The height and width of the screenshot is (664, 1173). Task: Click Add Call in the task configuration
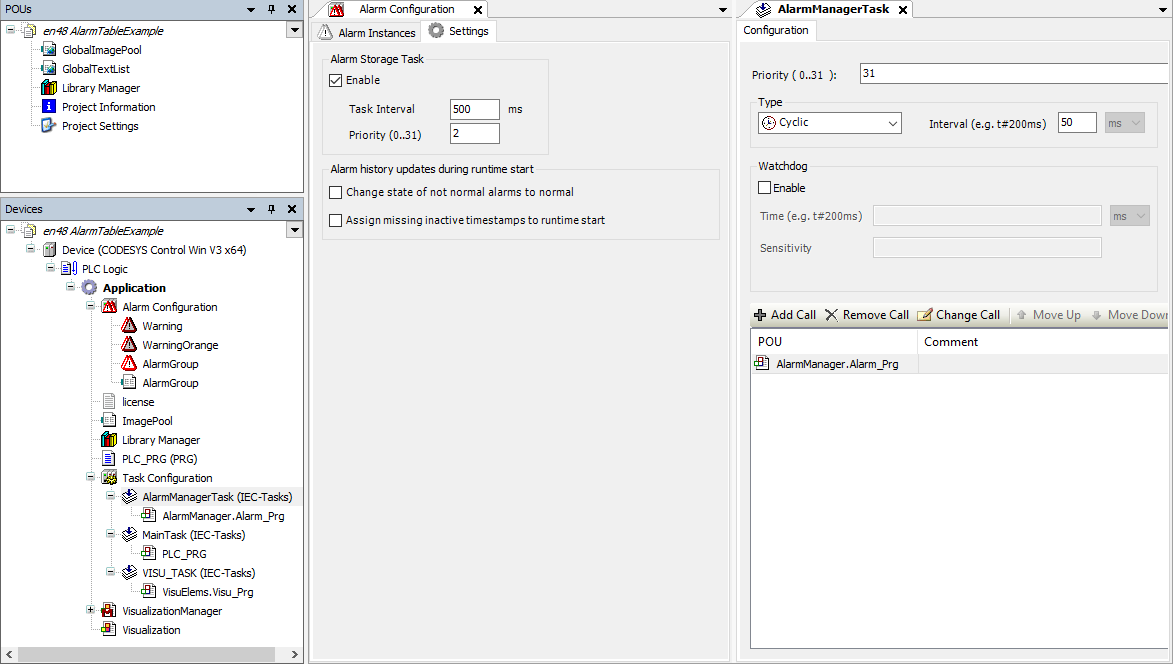tap(785, 314)
